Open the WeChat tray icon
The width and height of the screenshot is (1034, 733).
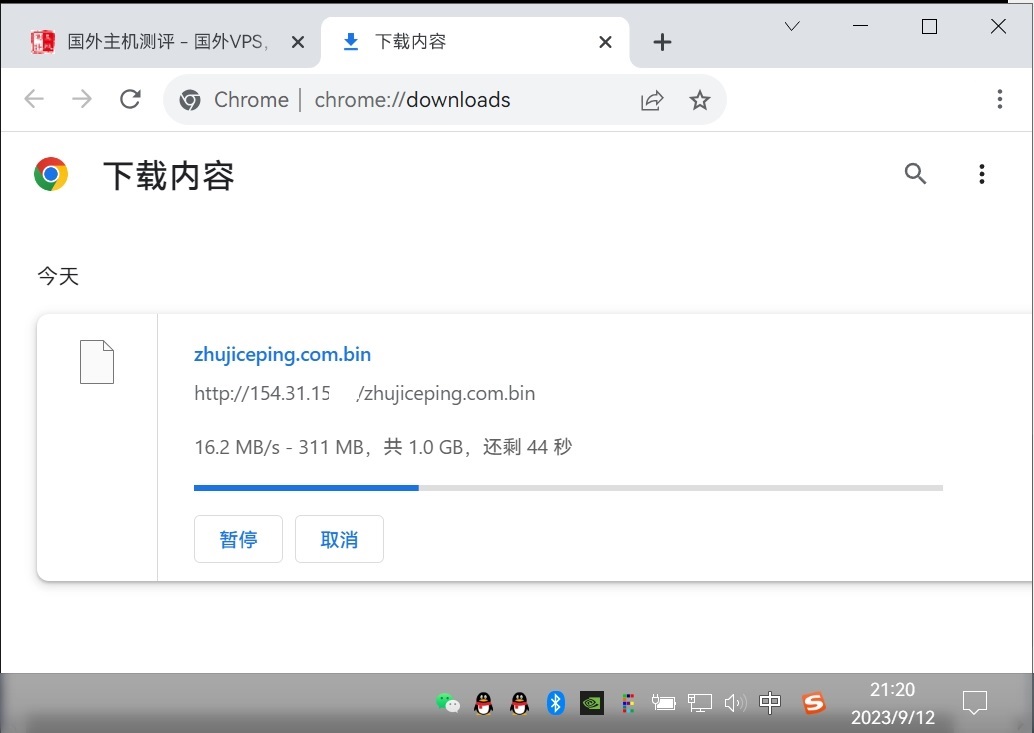(448, 703)
